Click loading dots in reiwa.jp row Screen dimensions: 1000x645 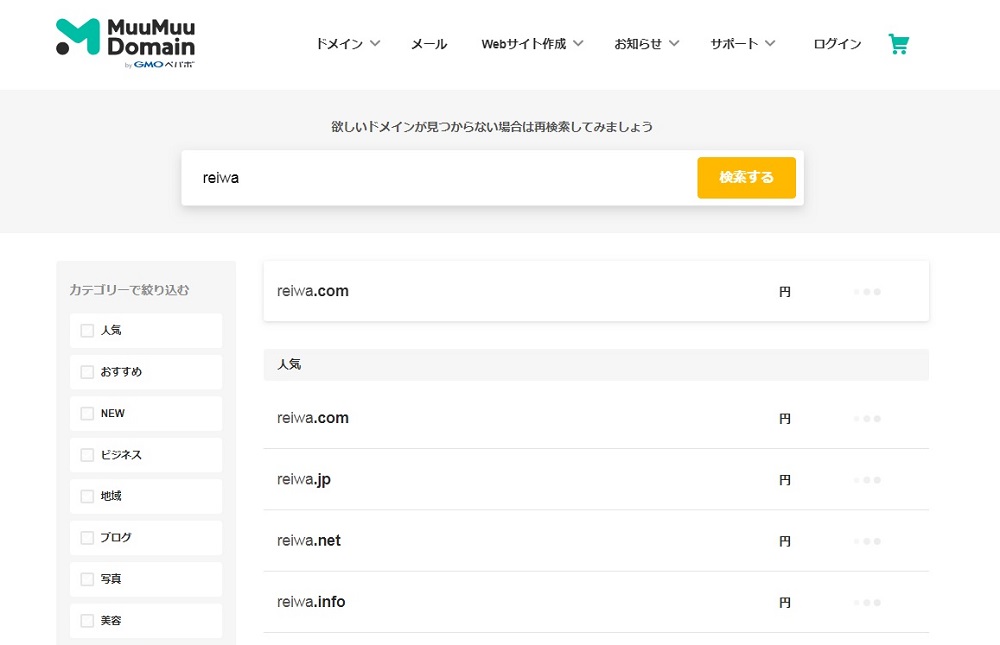(x=867, y=480)
